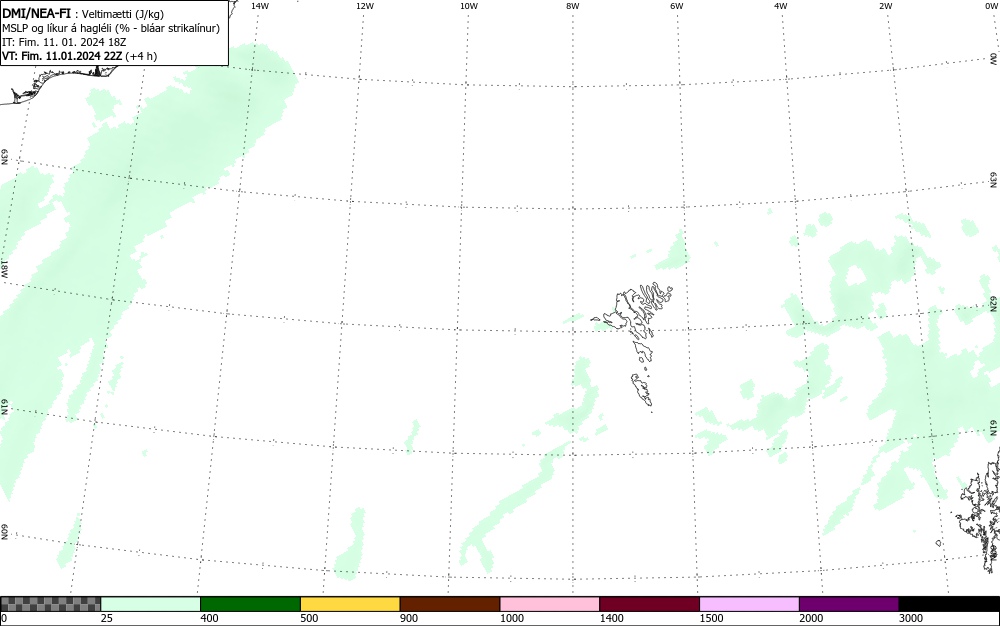Click the 6W longitude label
1000x626 pixels.
677,6
